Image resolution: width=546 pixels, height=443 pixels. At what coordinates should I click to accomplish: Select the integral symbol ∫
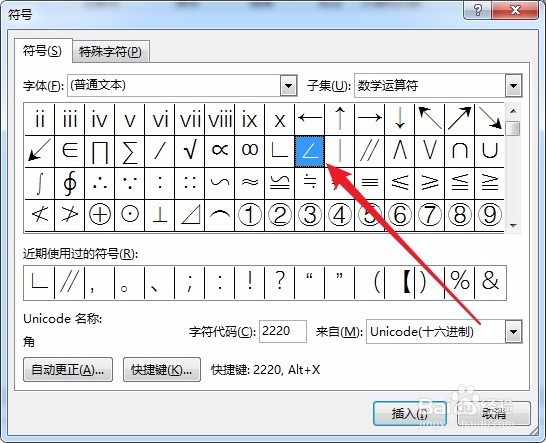(x=39, y=184)
